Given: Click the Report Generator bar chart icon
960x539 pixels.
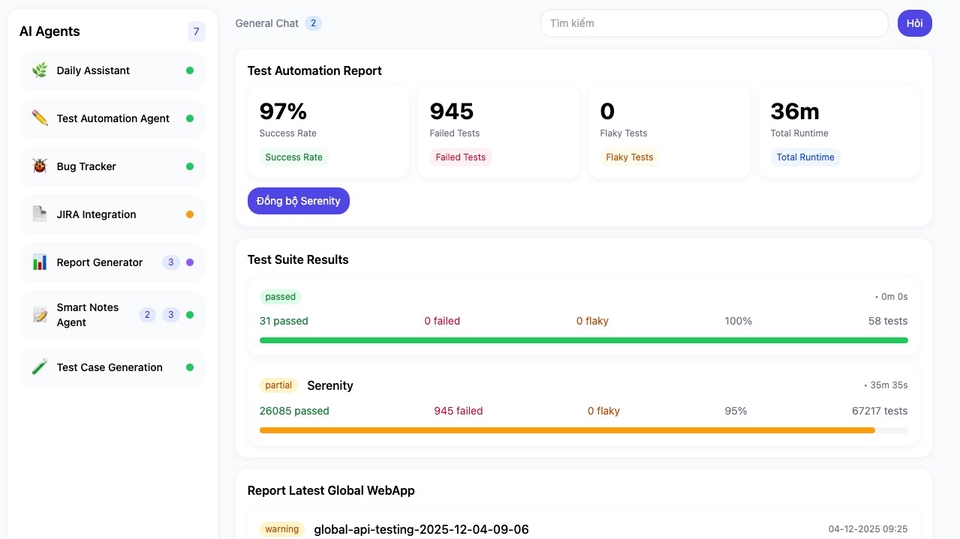Looking at the screenshot, I should pyautogui.click(x=40, y=263).
